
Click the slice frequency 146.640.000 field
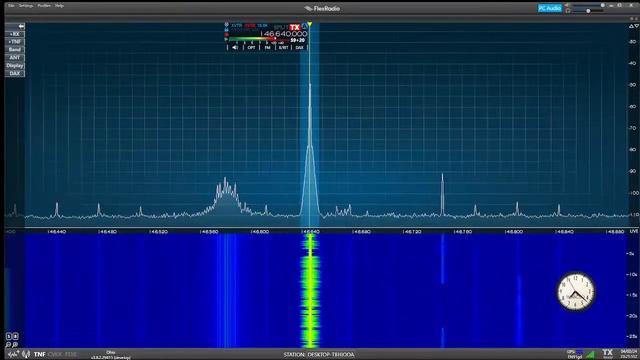(x=284, y=33)
